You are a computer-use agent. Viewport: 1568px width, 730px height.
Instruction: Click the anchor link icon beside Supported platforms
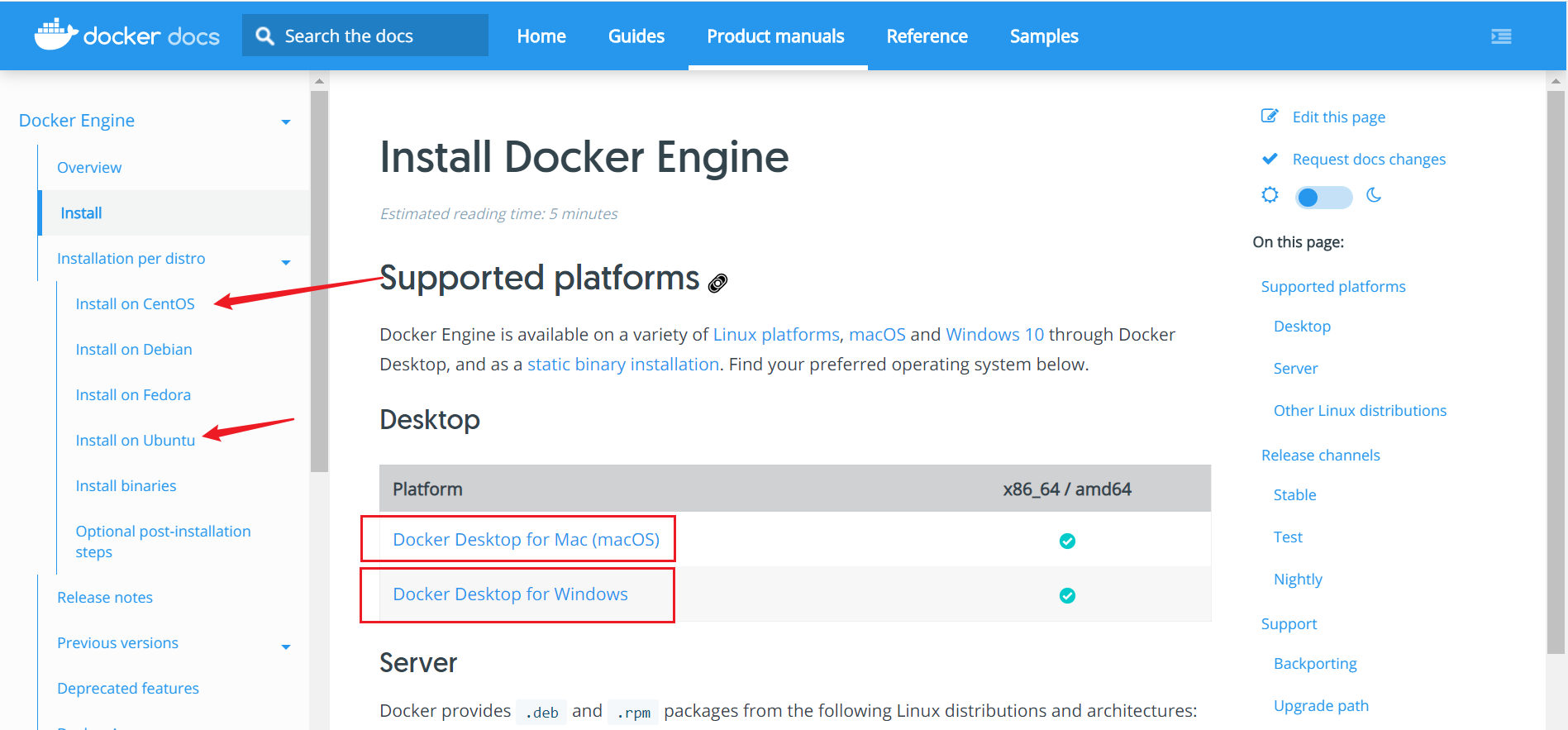(717, 284)
